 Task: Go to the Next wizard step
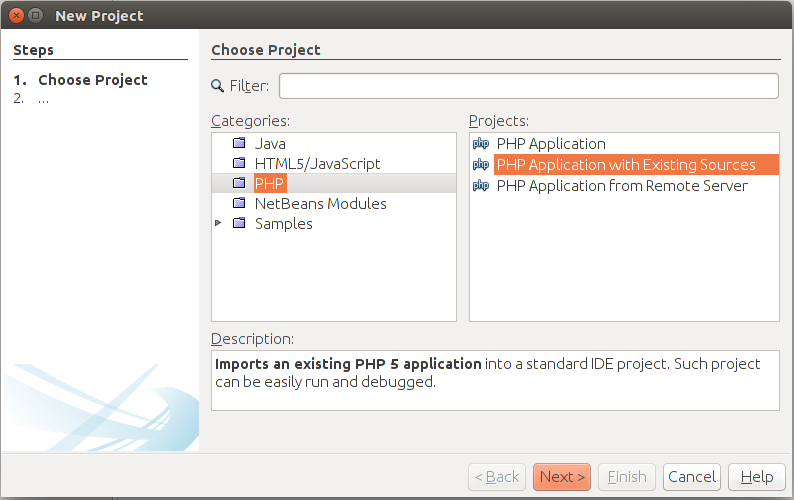[562, 477]
